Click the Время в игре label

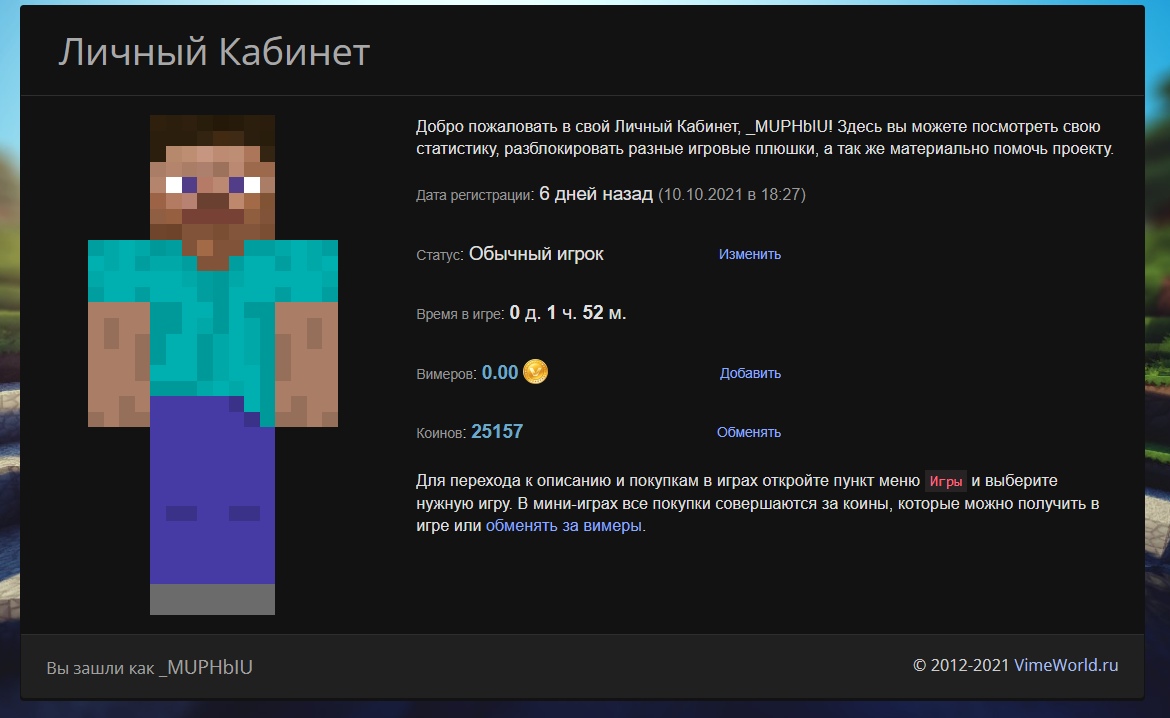coord(461,314)
